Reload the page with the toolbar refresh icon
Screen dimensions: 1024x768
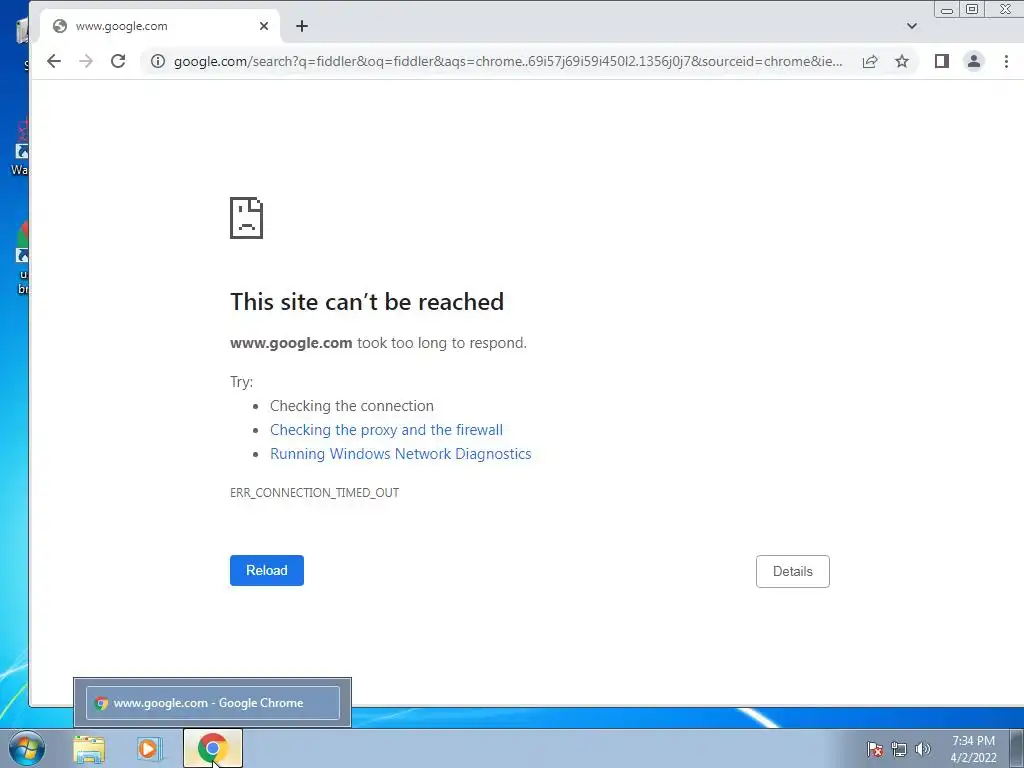click(x=118, y=61)
